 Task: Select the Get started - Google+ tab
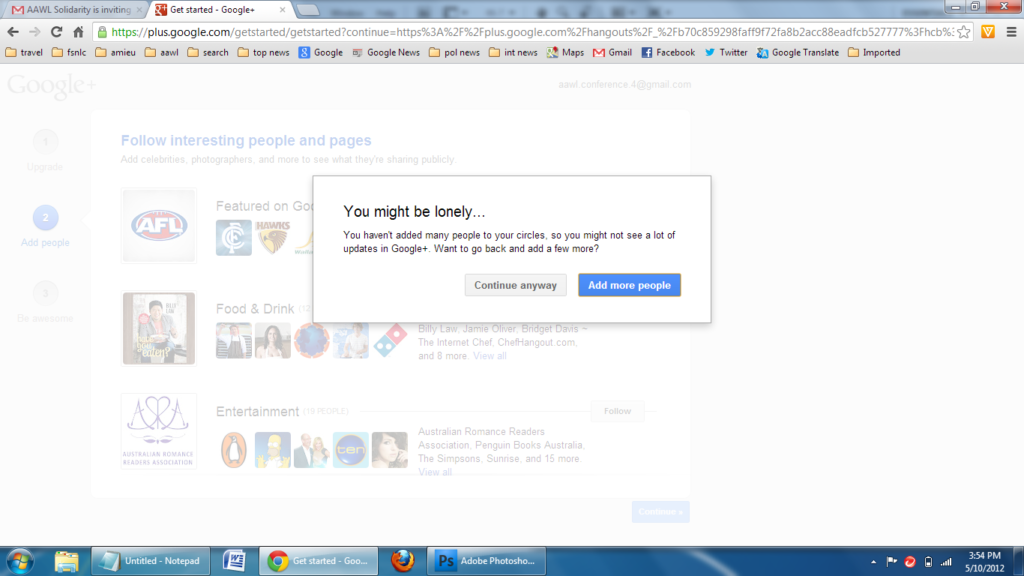point(220,10)
